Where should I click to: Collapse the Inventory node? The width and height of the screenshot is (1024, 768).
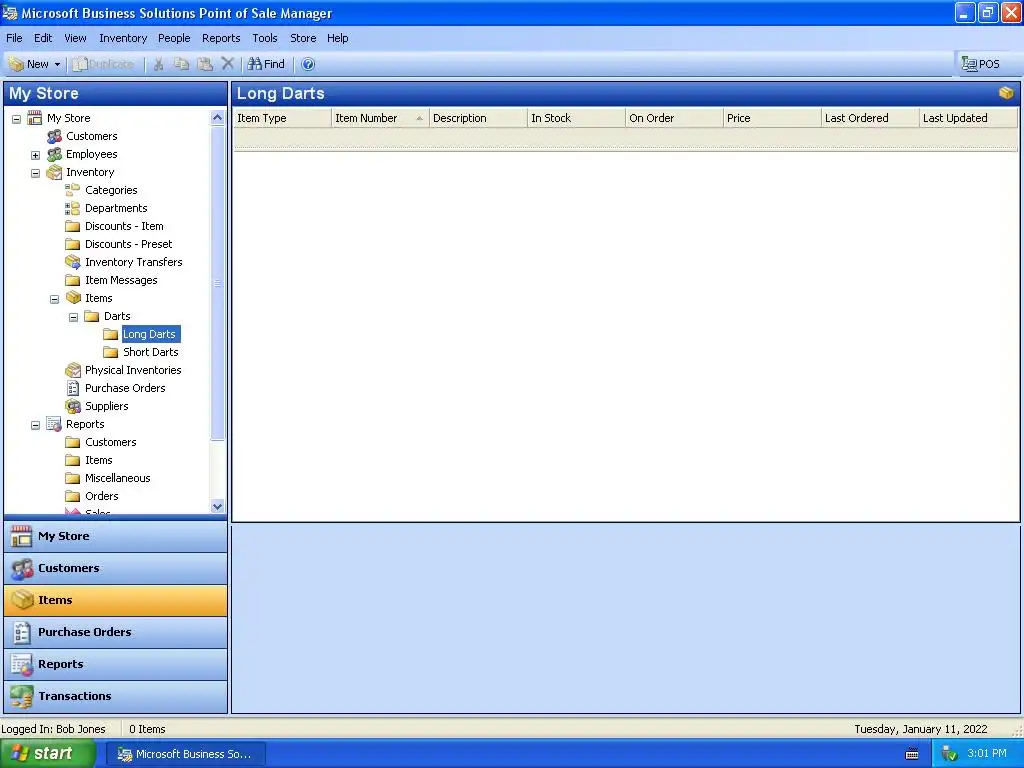pyautogui.click(x=35, y=173)
